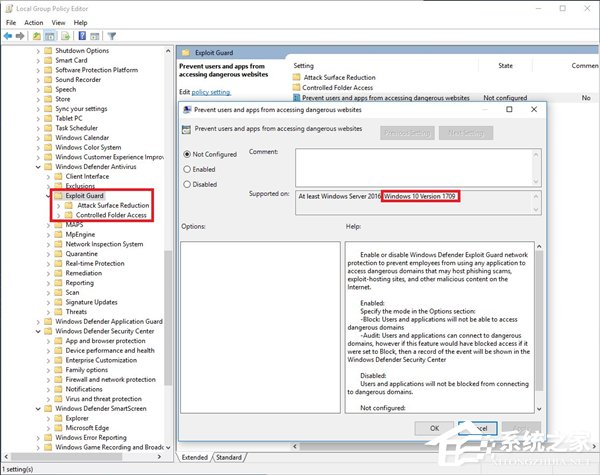Select the Real-time Protection tree item
The width and height of the screenshot is (600, 475).
click(x=95, y=263)
